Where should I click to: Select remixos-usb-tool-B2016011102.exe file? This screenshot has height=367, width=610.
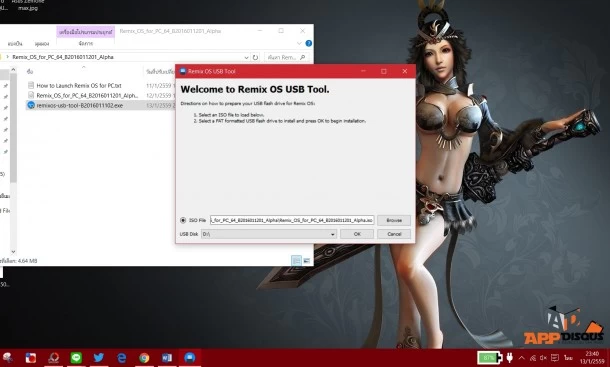click(80, 105)
